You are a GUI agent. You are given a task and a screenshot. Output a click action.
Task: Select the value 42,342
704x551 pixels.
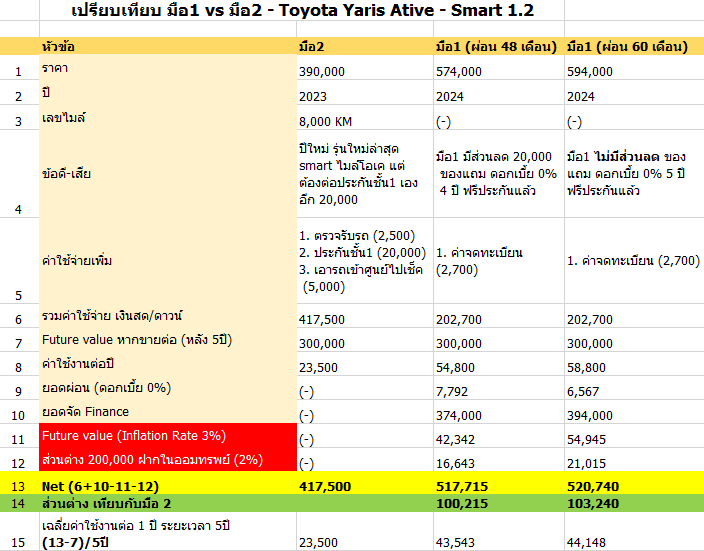tap(498, 436)
